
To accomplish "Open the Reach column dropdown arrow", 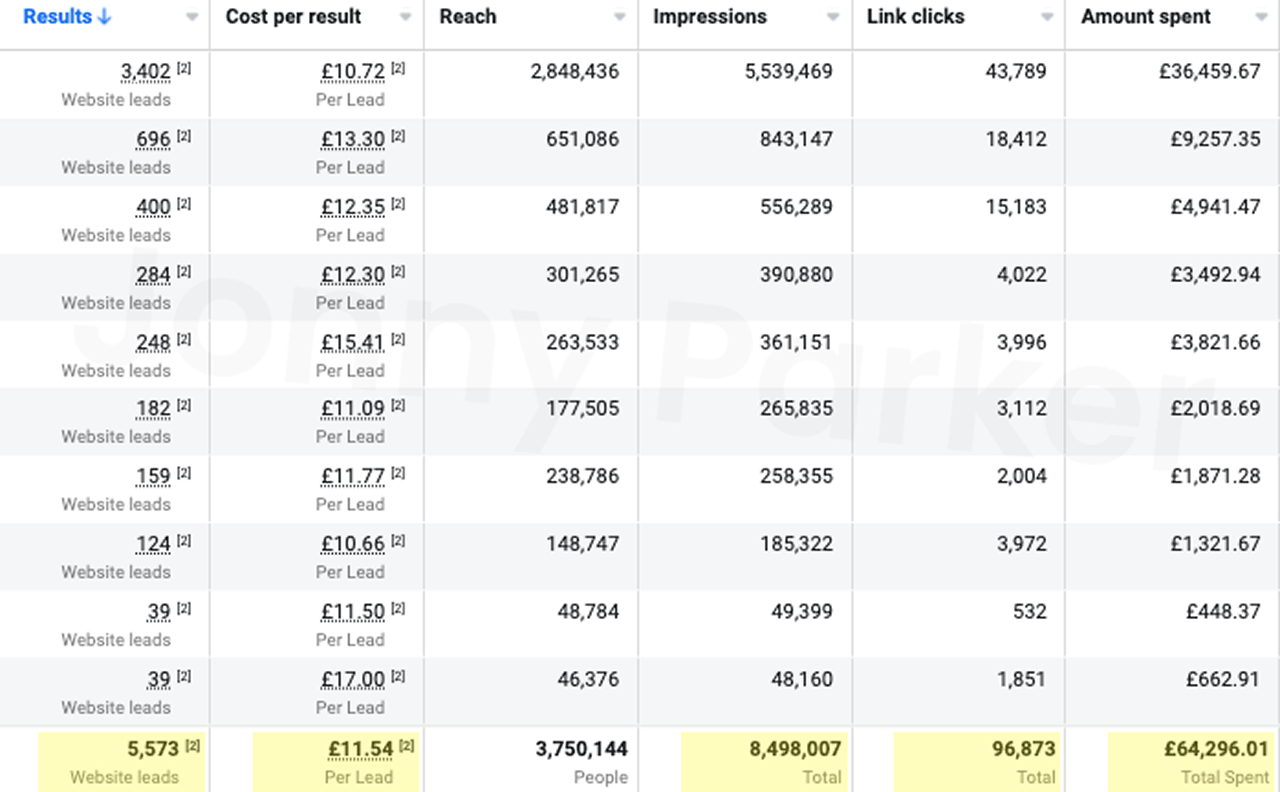I will pos(619,17).
